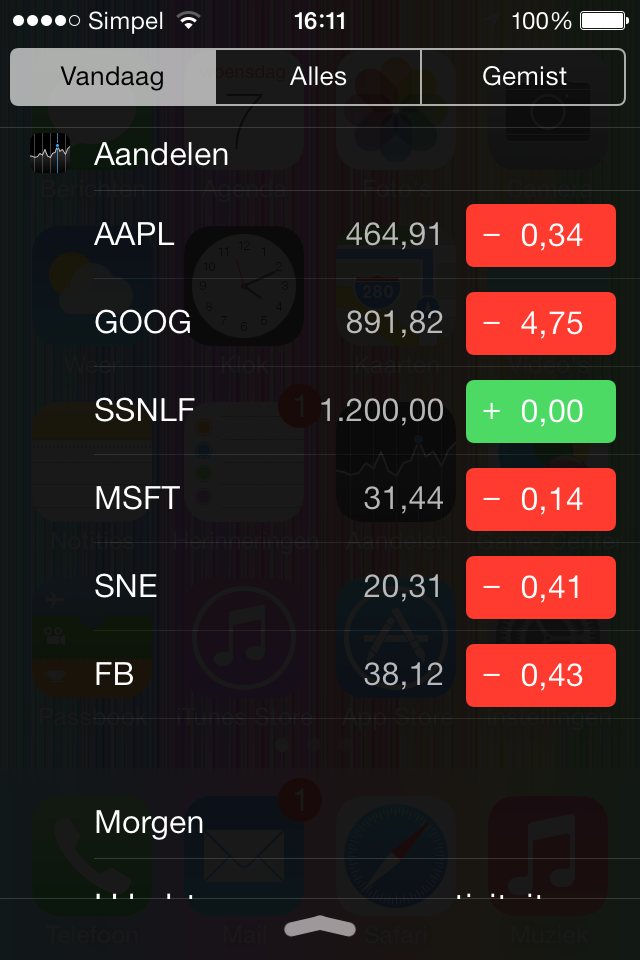Screen dimensions: 640x960
Task: Tap the 16:11 status bar clock
Action: pos(320,21)
